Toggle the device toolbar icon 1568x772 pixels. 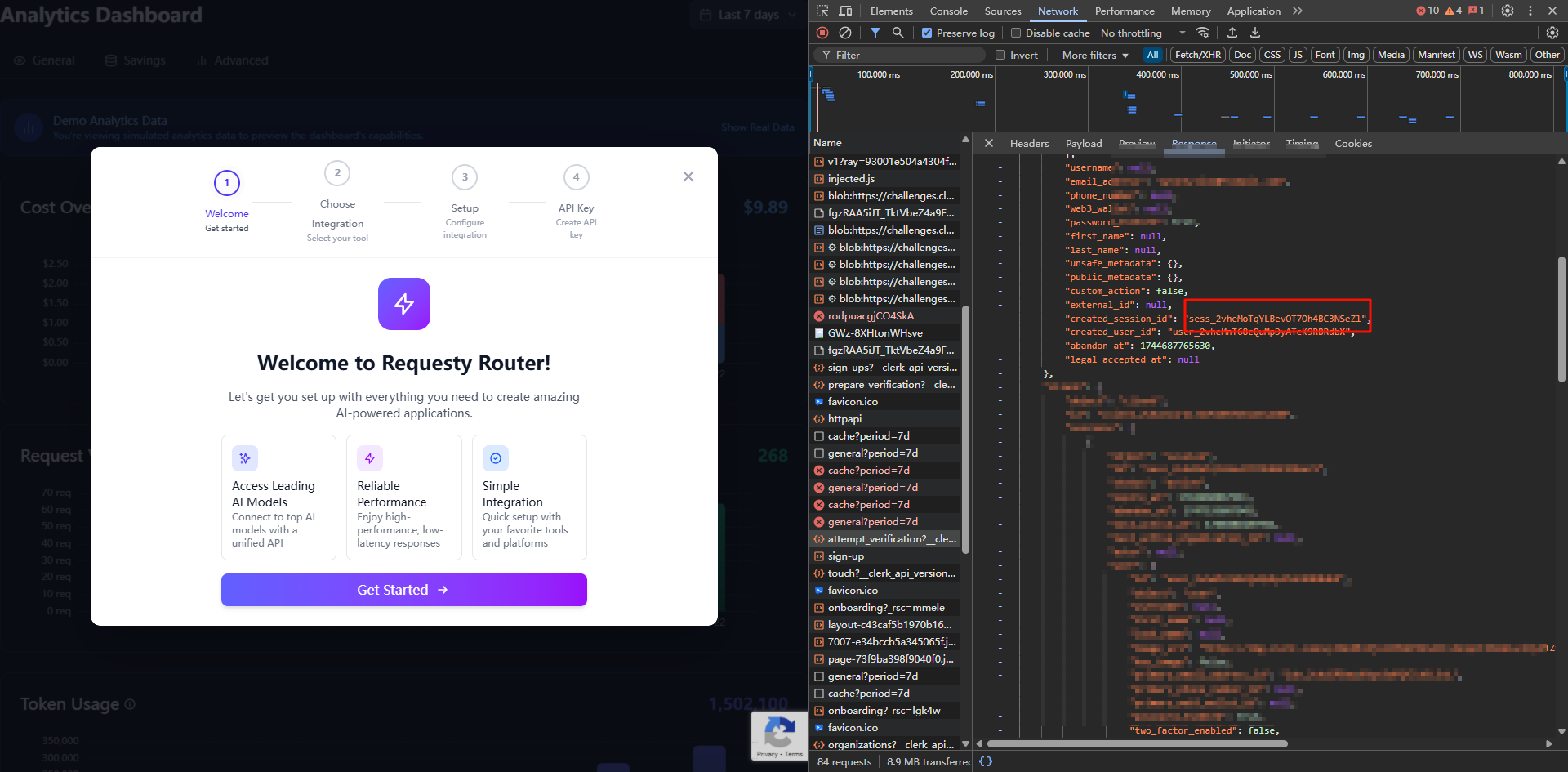(845, 11)
